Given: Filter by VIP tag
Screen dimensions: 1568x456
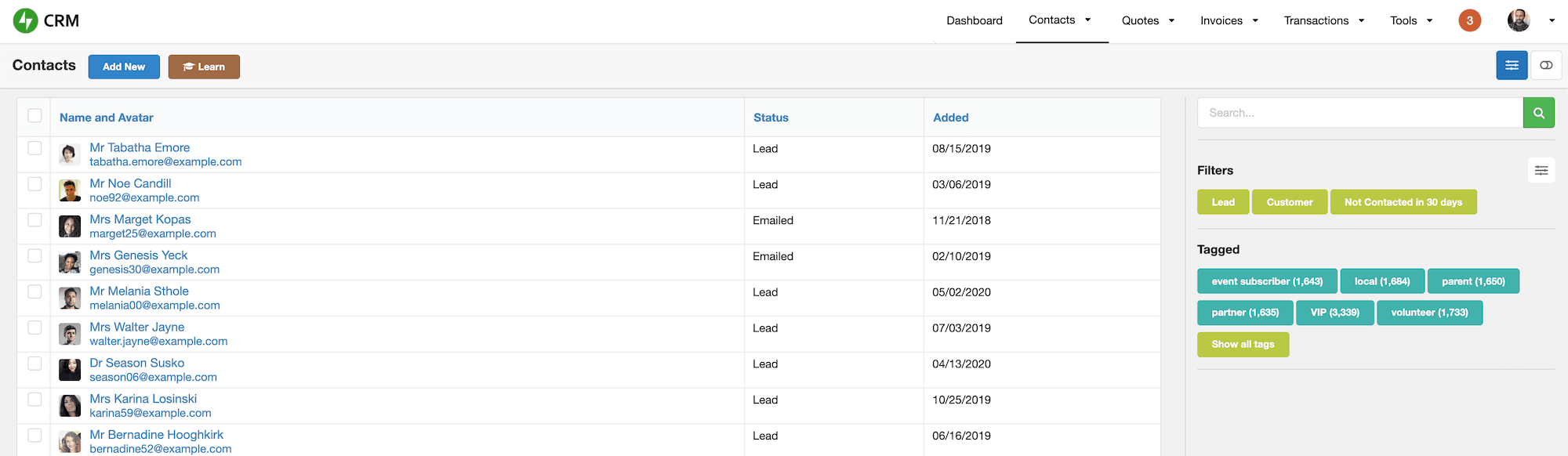Looking at the screenshot, I should 1335,313.
